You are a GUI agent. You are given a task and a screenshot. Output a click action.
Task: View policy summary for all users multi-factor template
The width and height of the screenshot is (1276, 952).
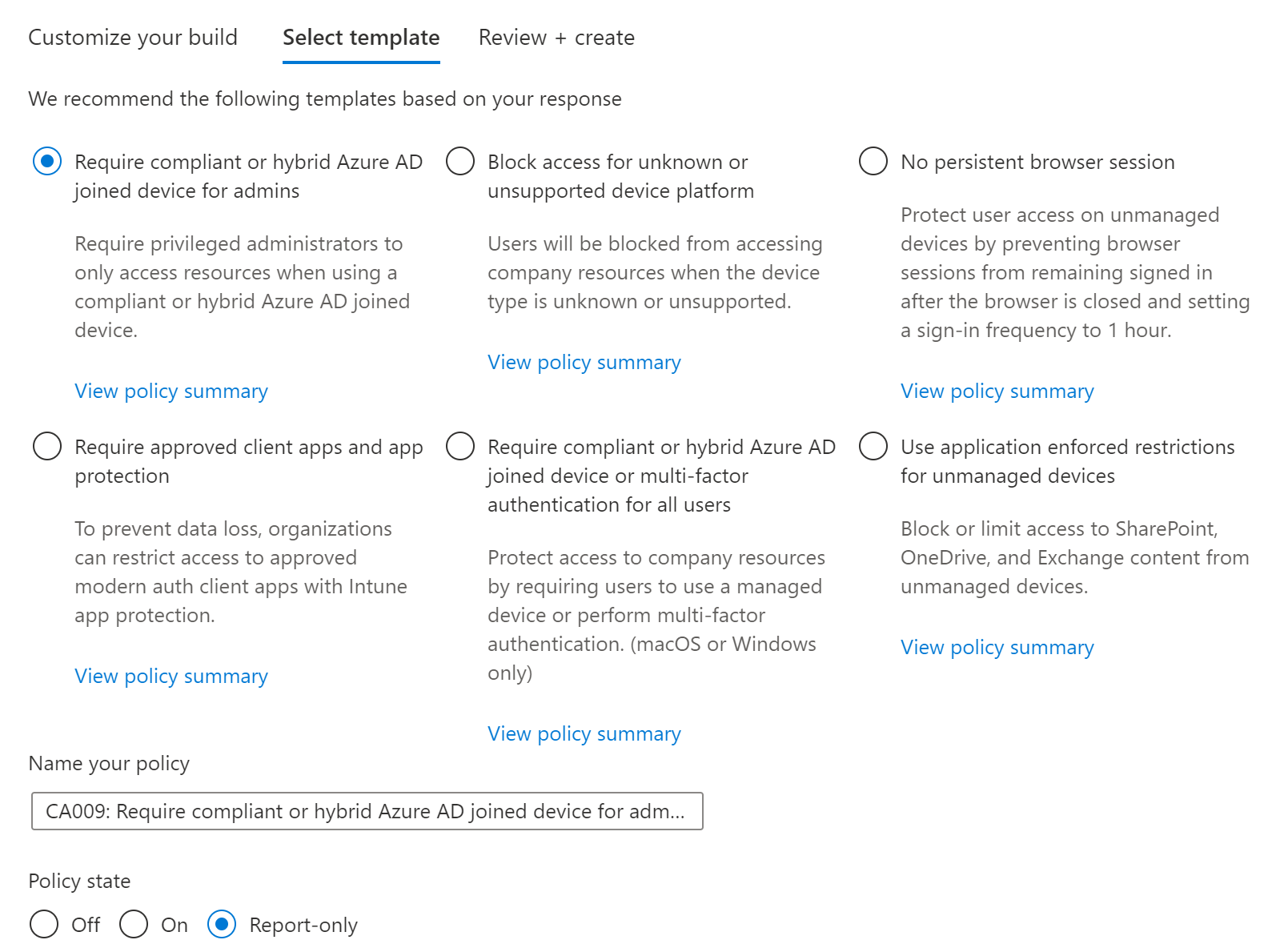pos(584,733)
